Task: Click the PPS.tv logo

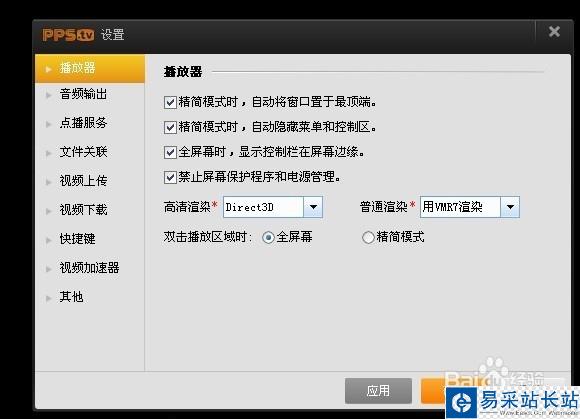Action: click(68, 35)
